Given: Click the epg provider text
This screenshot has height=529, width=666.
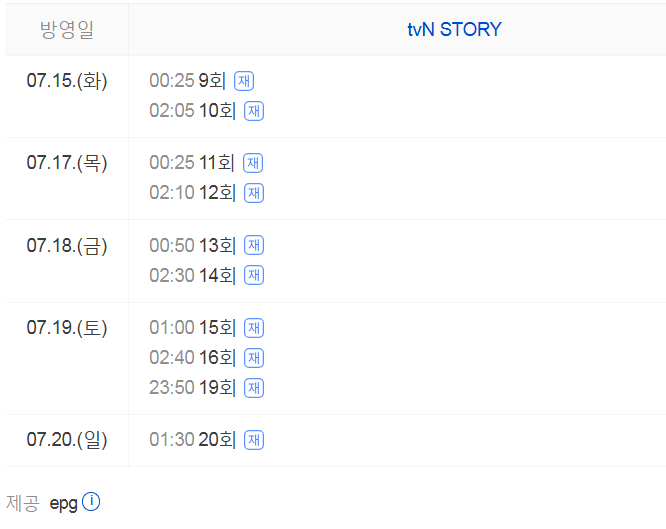Looking at the screenshot, I should pos(63,503).
